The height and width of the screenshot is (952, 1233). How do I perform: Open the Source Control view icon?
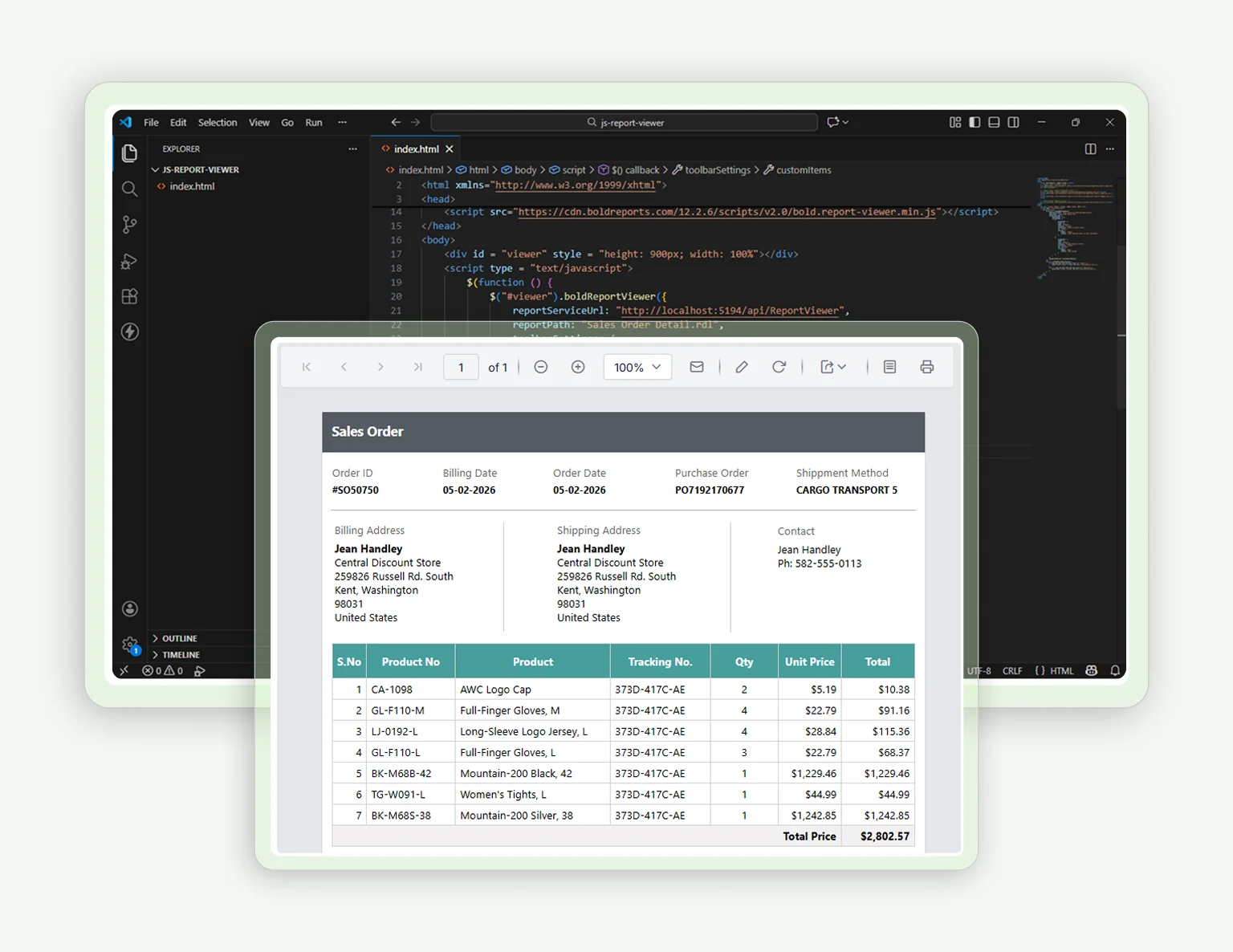pos(129,225)
